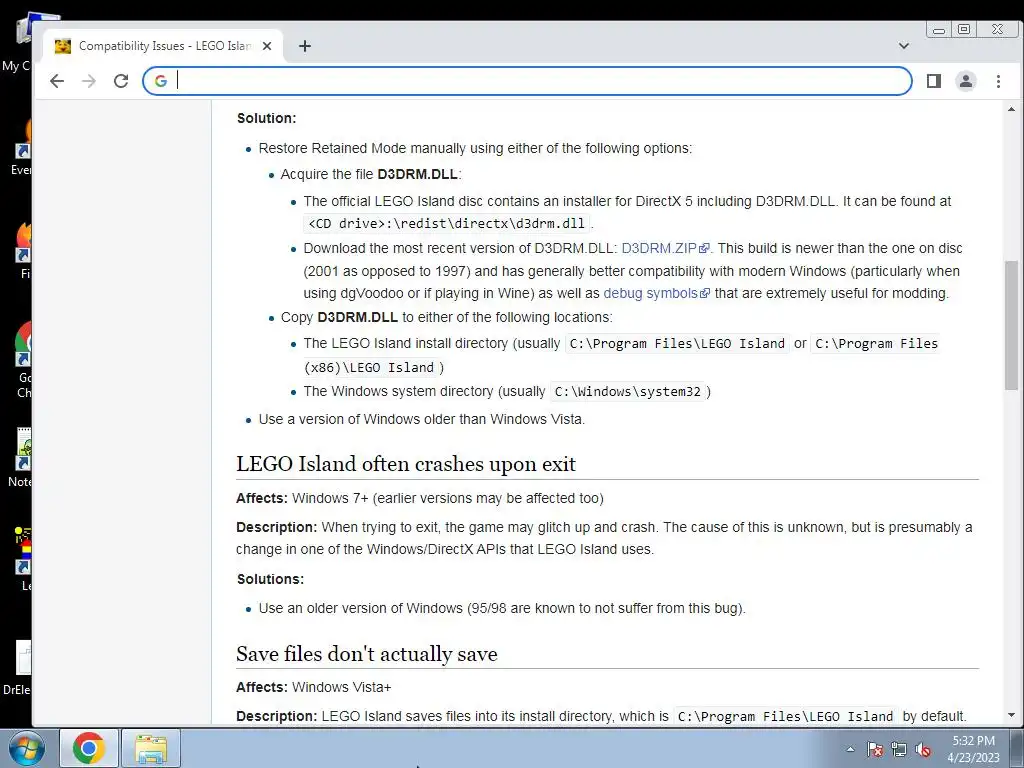The image size is (1024, 768).
Task: Click the bold 'Solutions:' label
Action: pyautogui.click(x=270, y=579)
